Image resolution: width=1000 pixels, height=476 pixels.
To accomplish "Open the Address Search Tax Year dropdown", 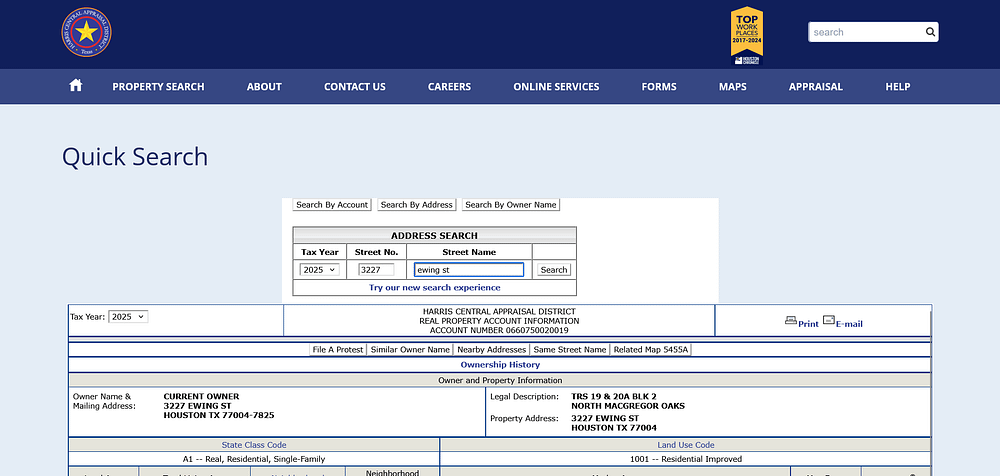I will click(x=320, y=270).
